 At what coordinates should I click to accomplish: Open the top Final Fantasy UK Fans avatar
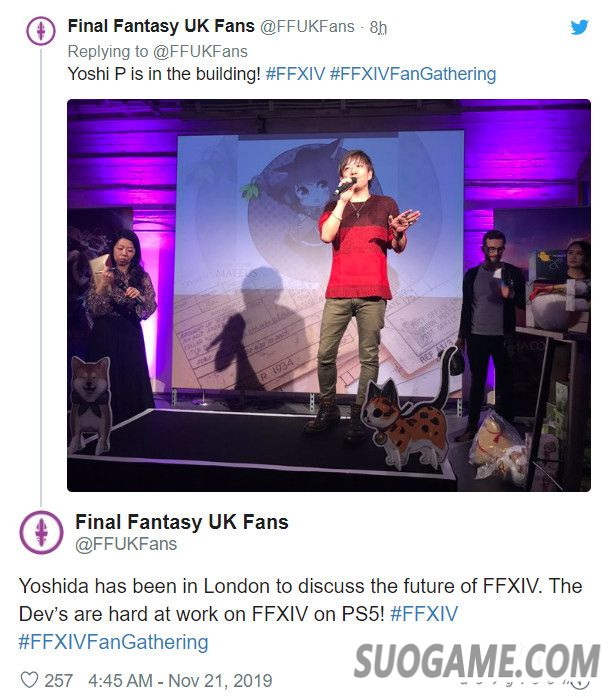click(x=40, y=31)
